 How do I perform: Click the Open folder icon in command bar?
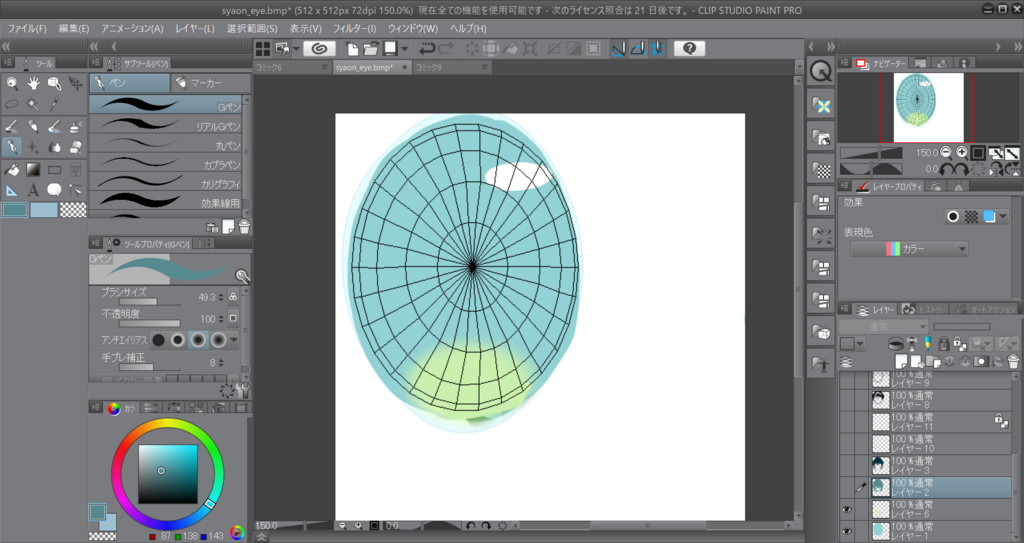coord(370,48)
